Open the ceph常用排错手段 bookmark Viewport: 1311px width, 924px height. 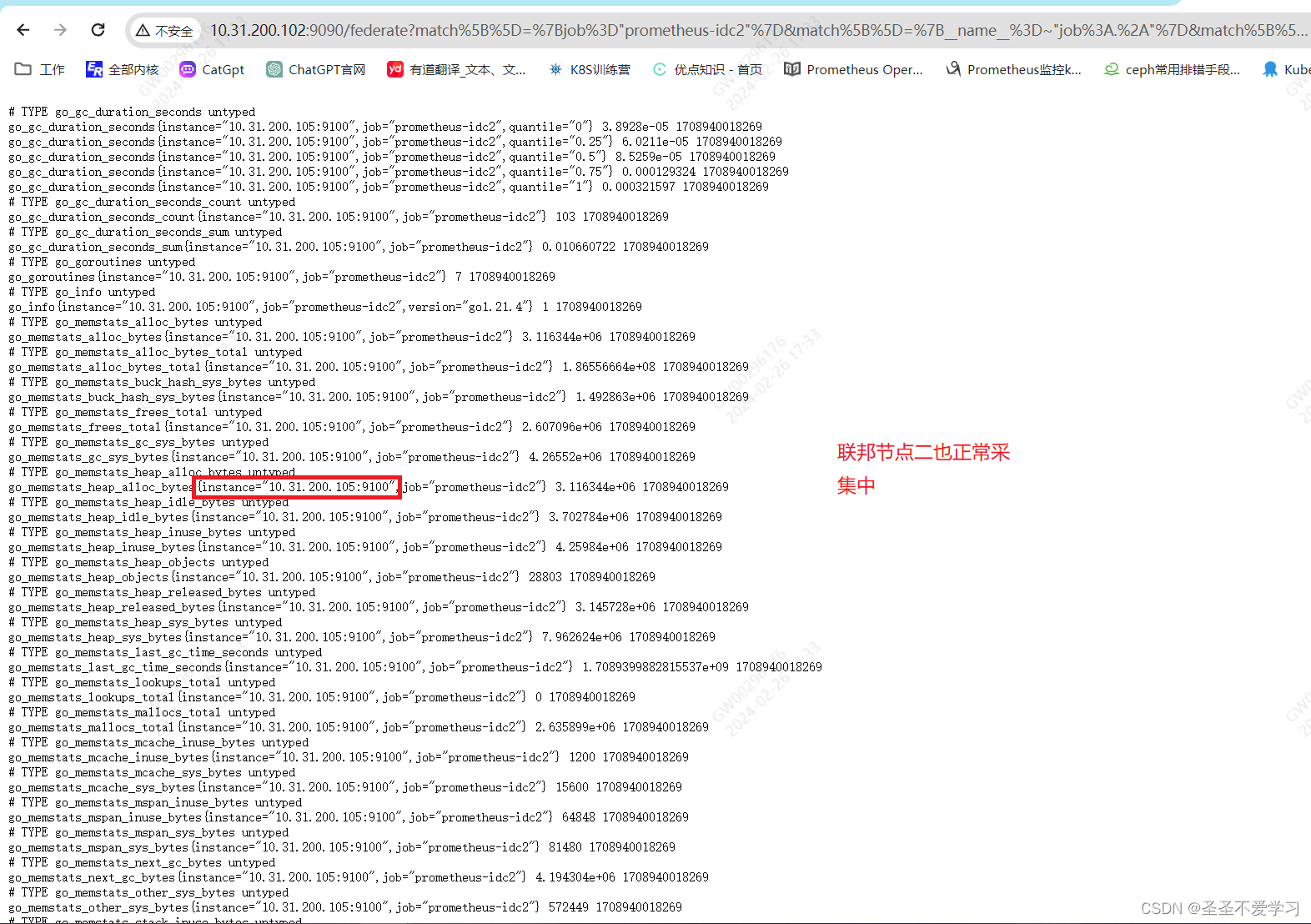pos(1172,69)
